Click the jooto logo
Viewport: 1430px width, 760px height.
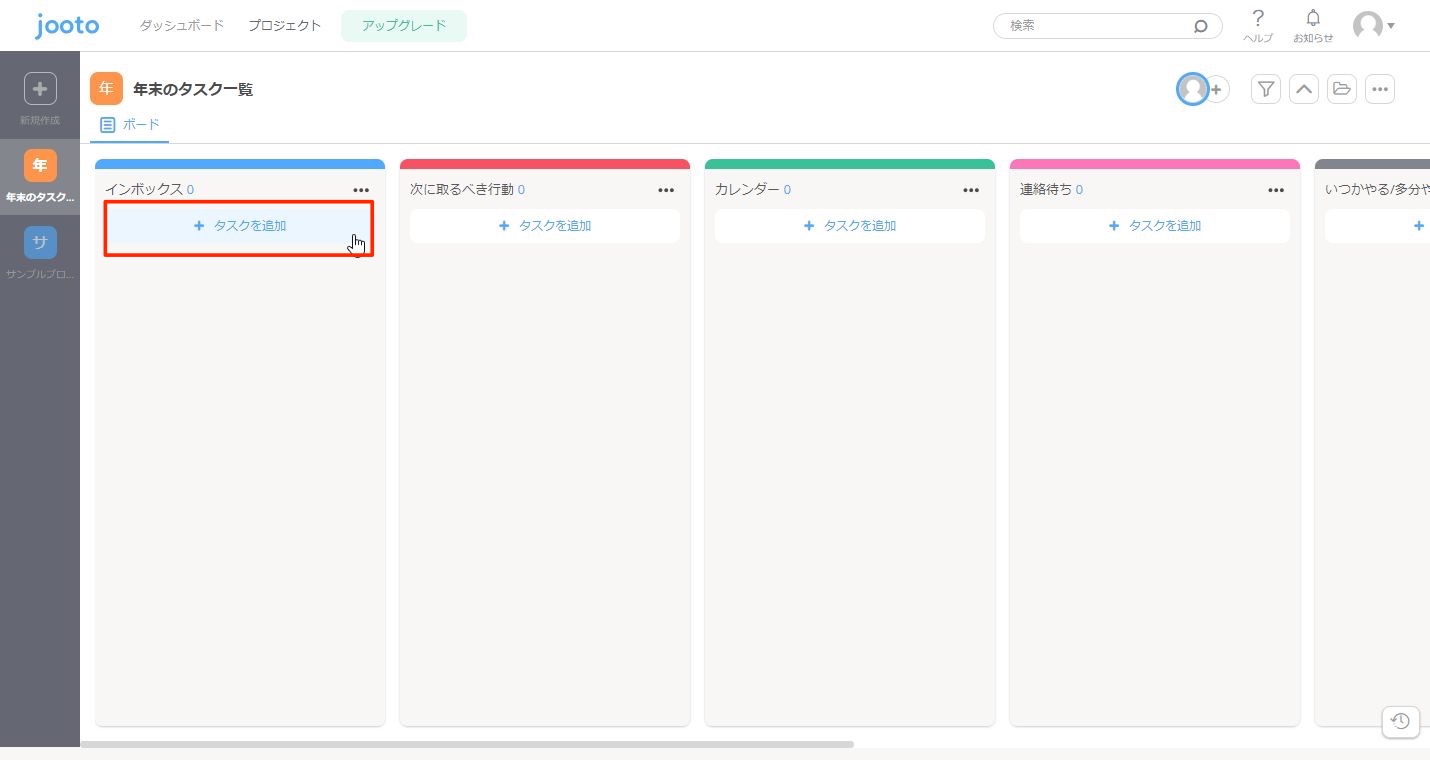click(67, 25)
